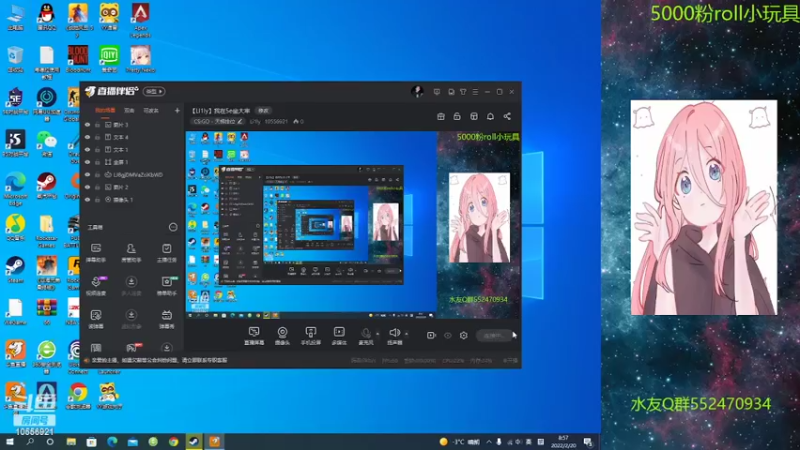Open the Windows Start button

pos(9,442)
